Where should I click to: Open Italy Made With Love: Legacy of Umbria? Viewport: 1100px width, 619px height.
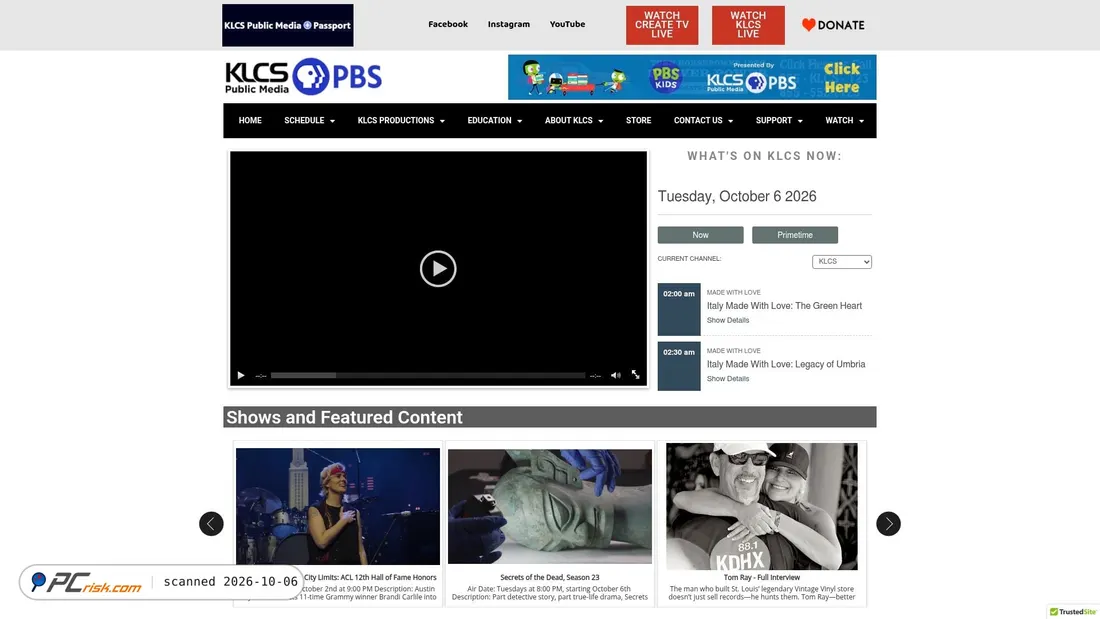[786, 364]
